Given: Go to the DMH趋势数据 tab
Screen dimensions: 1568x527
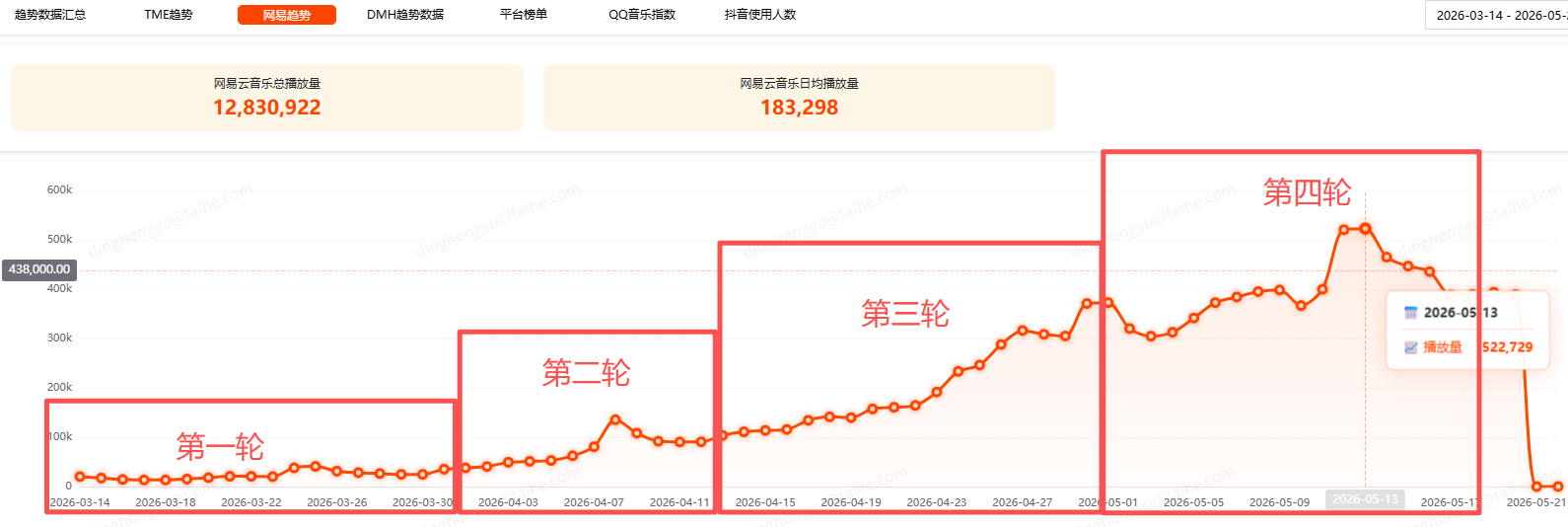Looking at the screenshot, I should click(405, 15).
